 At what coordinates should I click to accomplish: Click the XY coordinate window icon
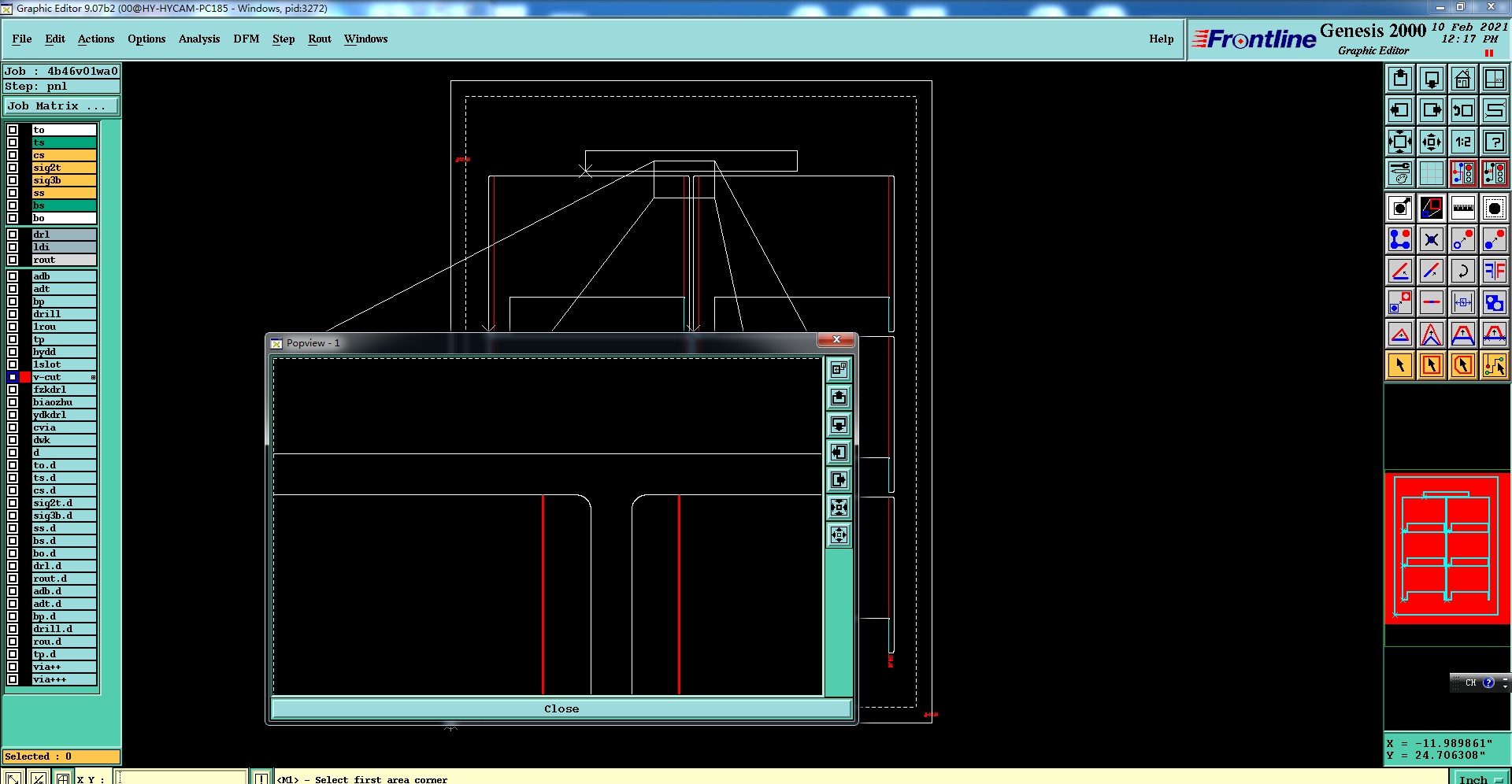point(1495,79)
